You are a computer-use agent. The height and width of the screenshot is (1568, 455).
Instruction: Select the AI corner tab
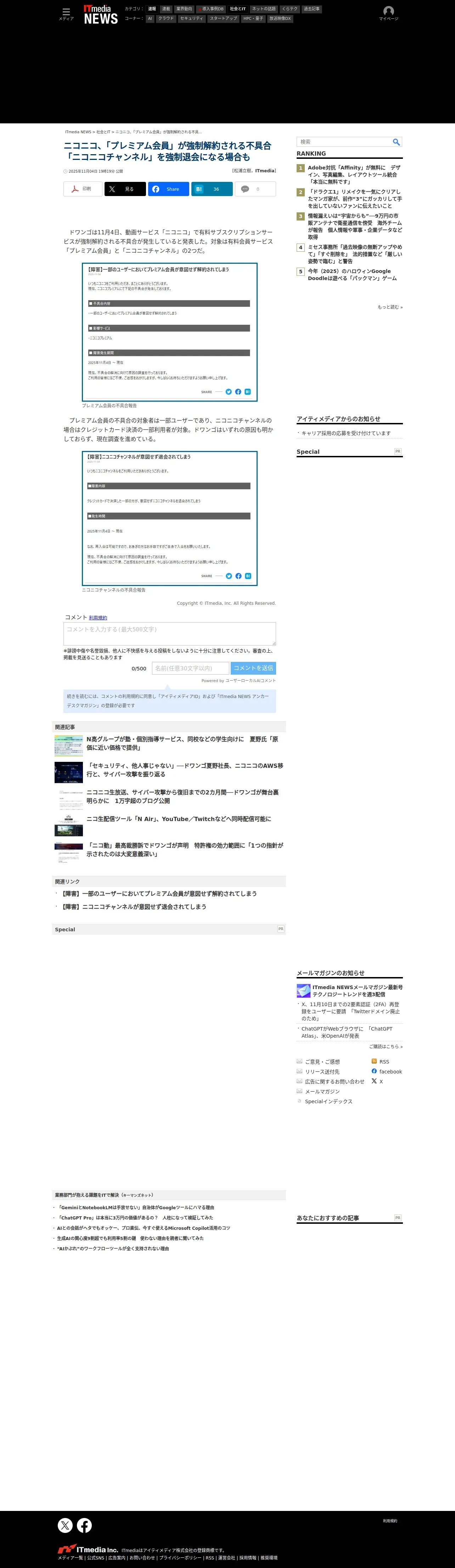[x=150, y=19]
